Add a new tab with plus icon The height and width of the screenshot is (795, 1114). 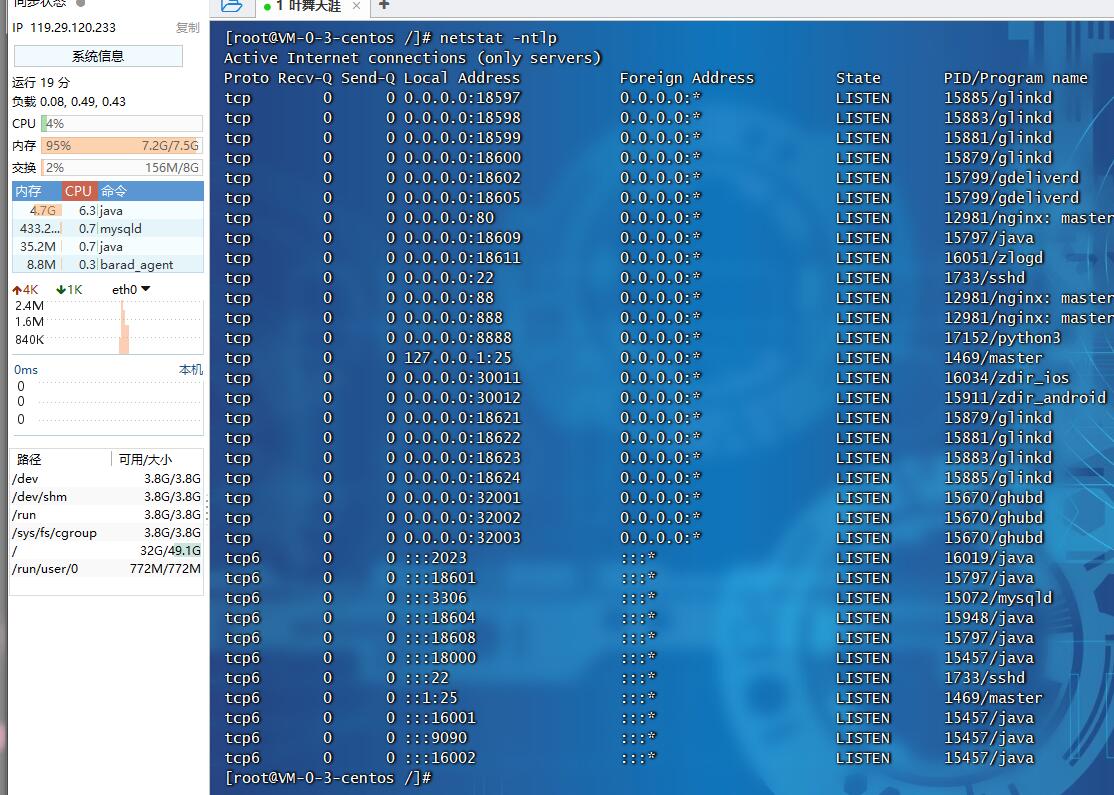point(384,6)
